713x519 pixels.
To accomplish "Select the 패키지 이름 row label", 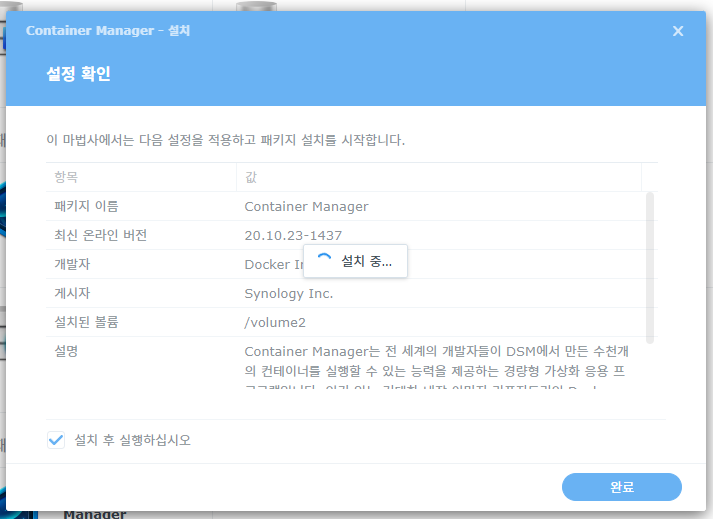I will (86, 206).
